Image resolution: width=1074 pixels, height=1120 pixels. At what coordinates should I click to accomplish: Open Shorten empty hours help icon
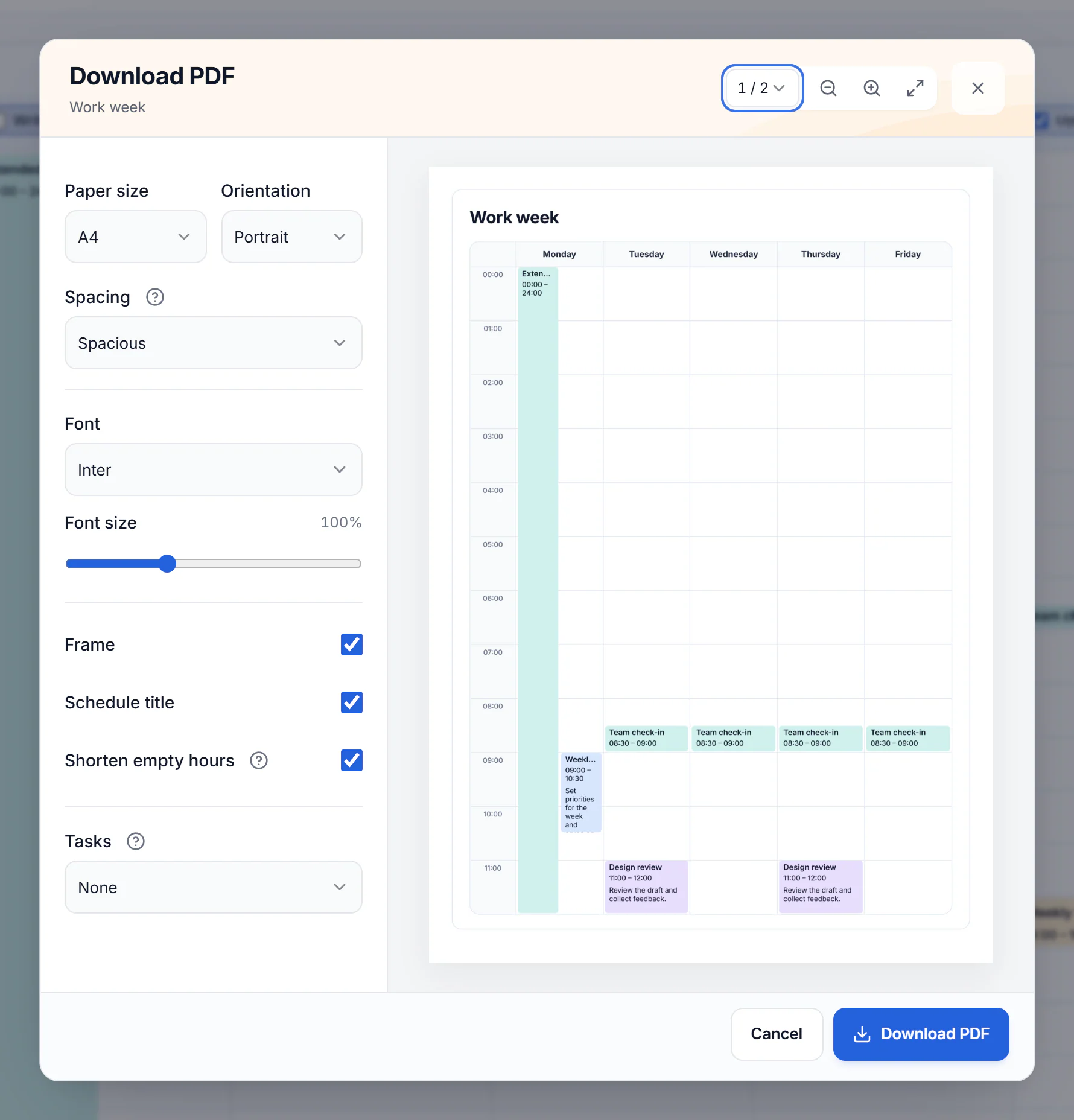(x=259, y=760)
